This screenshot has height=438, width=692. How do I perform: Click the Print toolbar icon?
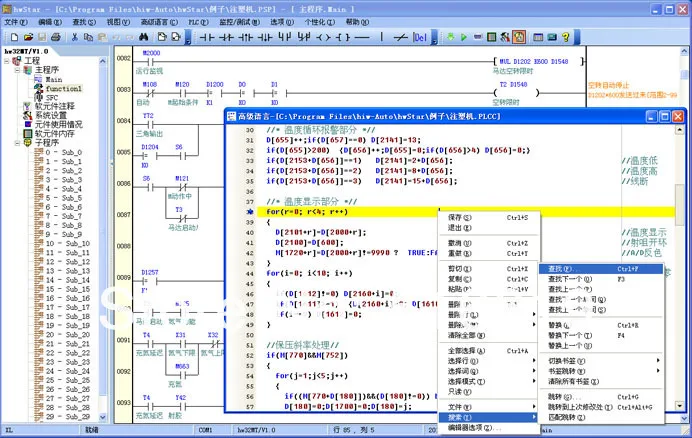56,38
